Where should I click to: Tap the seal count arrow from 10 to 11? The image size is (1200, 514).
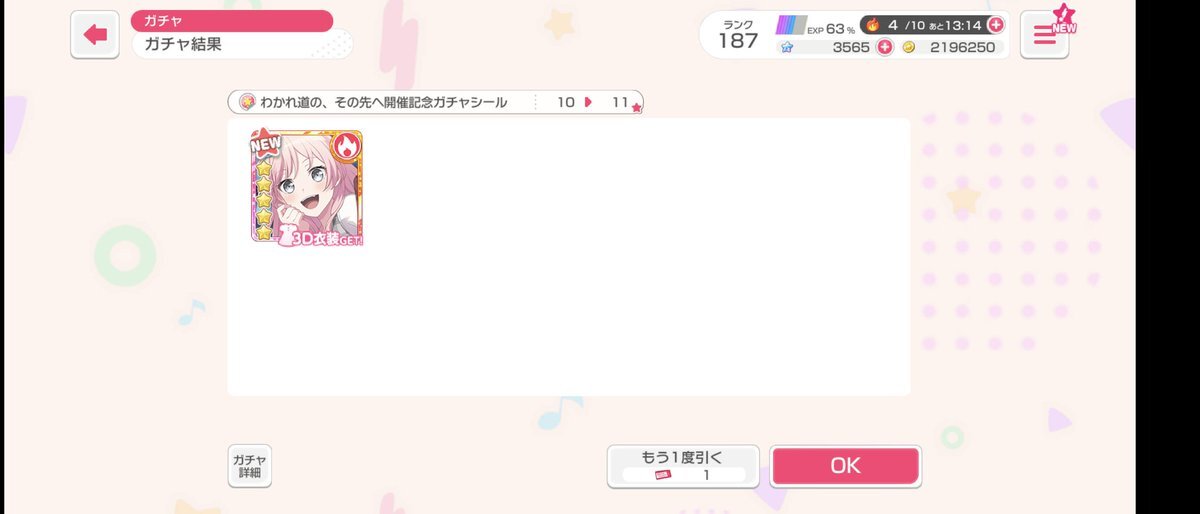589,102
